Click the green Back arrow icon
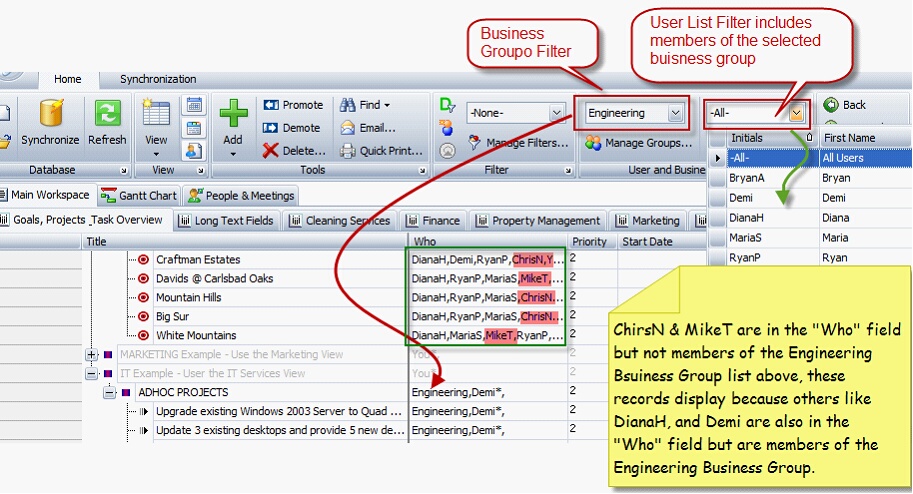This screenshot has width=913, height=494. tap(831, 105)
